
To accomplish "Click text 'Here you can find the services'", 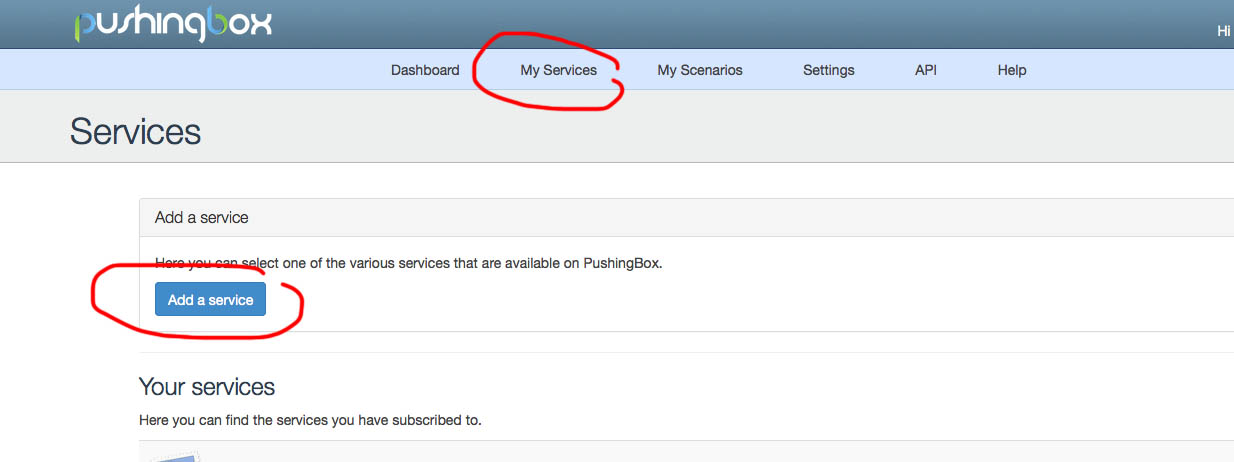I will 237,420.
